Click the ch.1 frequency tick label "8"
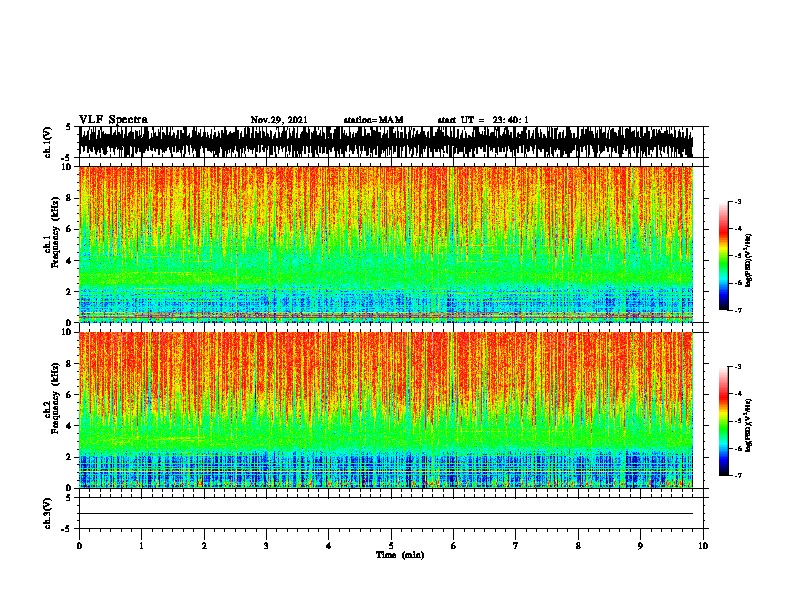792x612 pixels. 70,198
